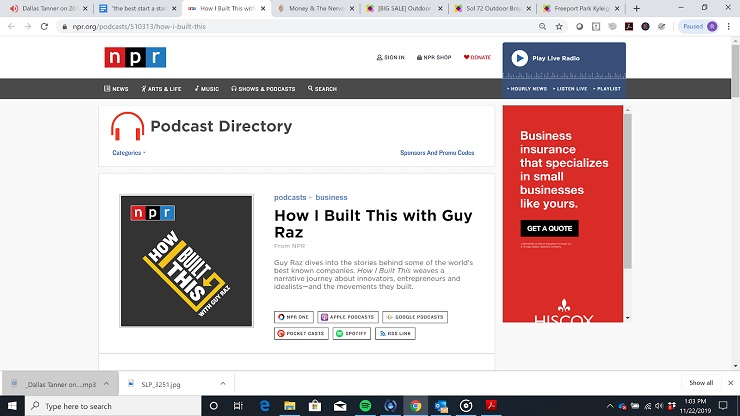Go back to the previous page
This screenshot has height=416, width=740.
11,26
